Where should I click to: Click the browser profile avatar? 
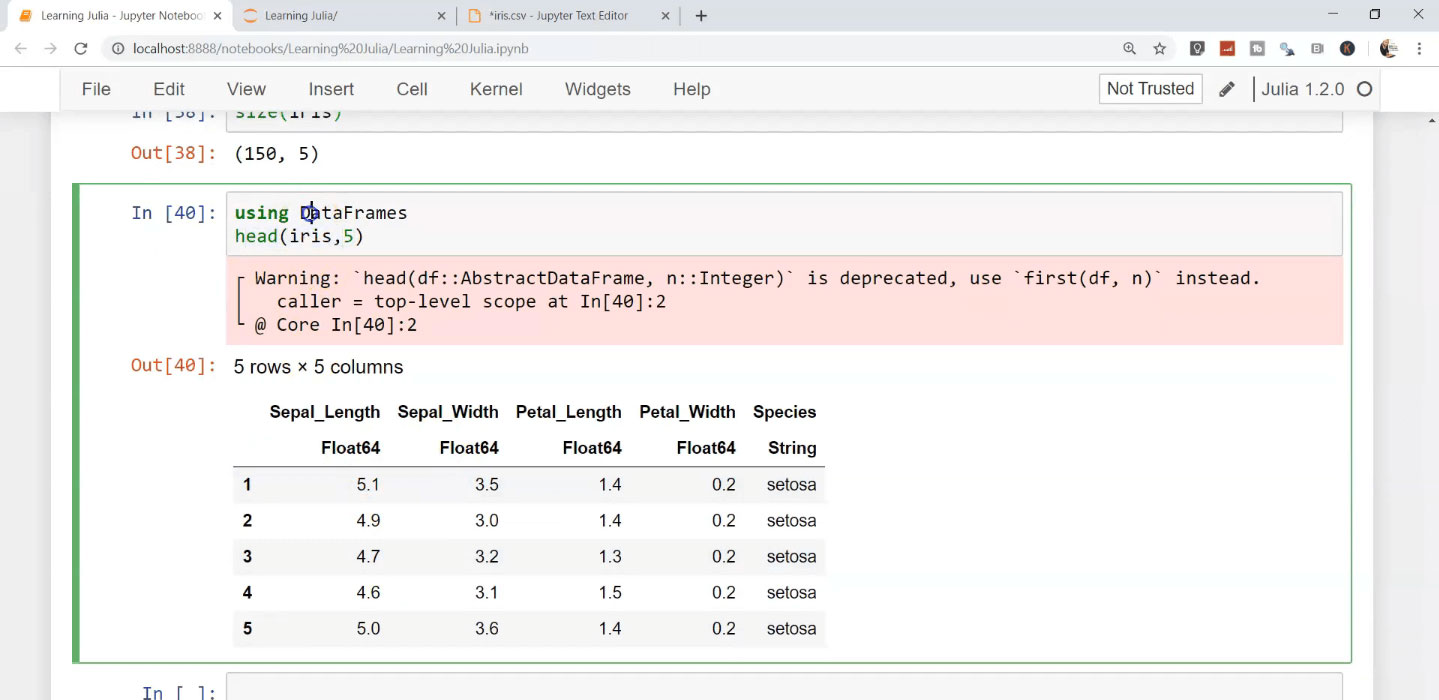1388,48
